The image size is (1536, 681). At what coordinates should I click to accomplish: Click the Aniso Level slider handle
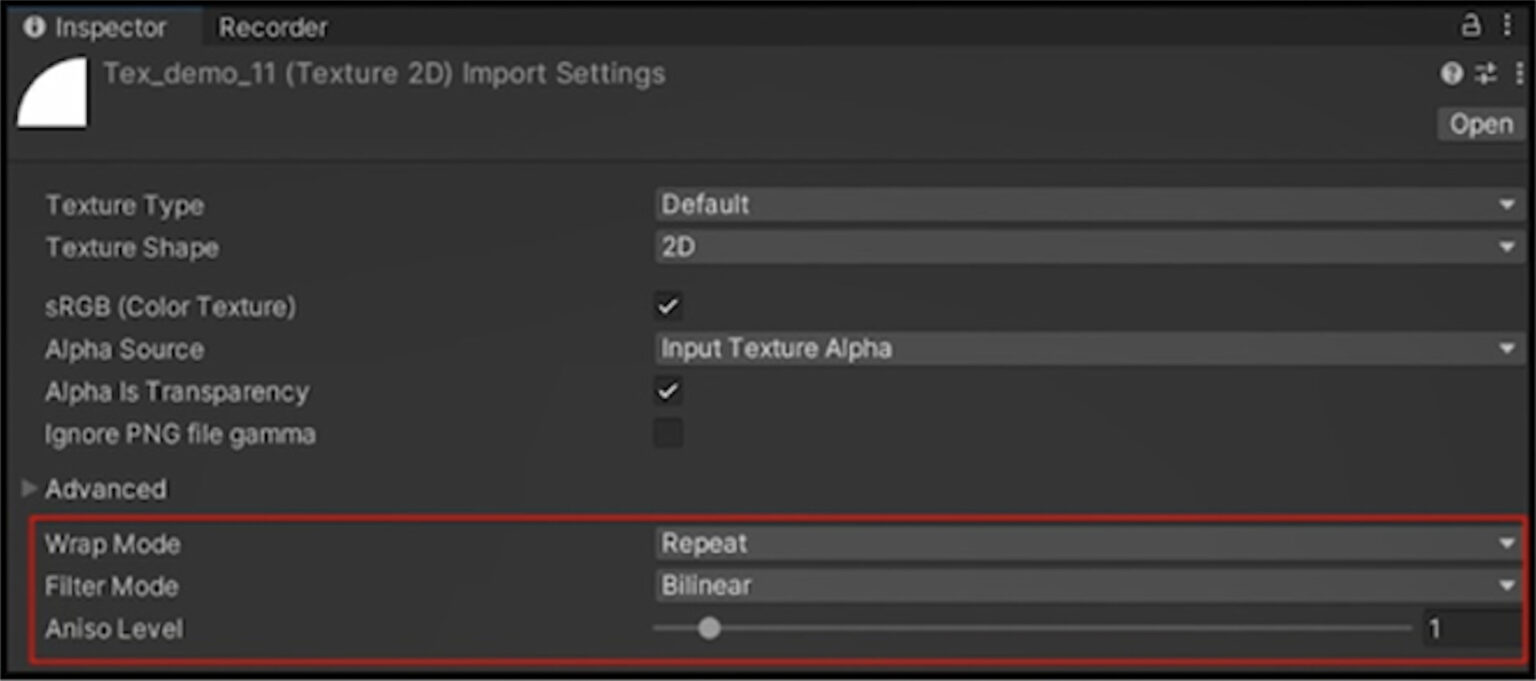click(710, 628)
